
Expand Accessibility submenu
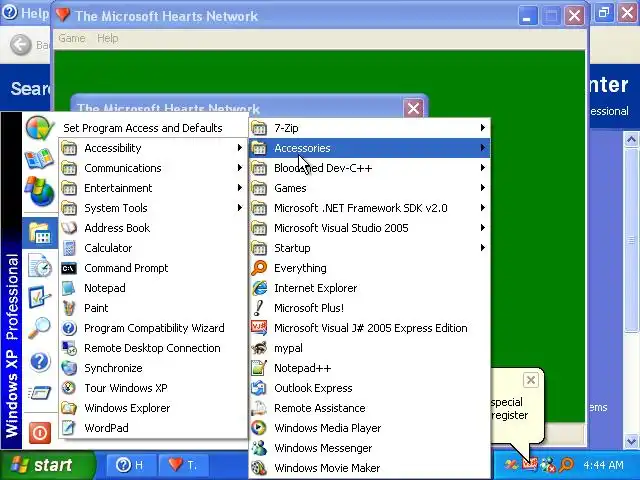[x=153, y=148]
